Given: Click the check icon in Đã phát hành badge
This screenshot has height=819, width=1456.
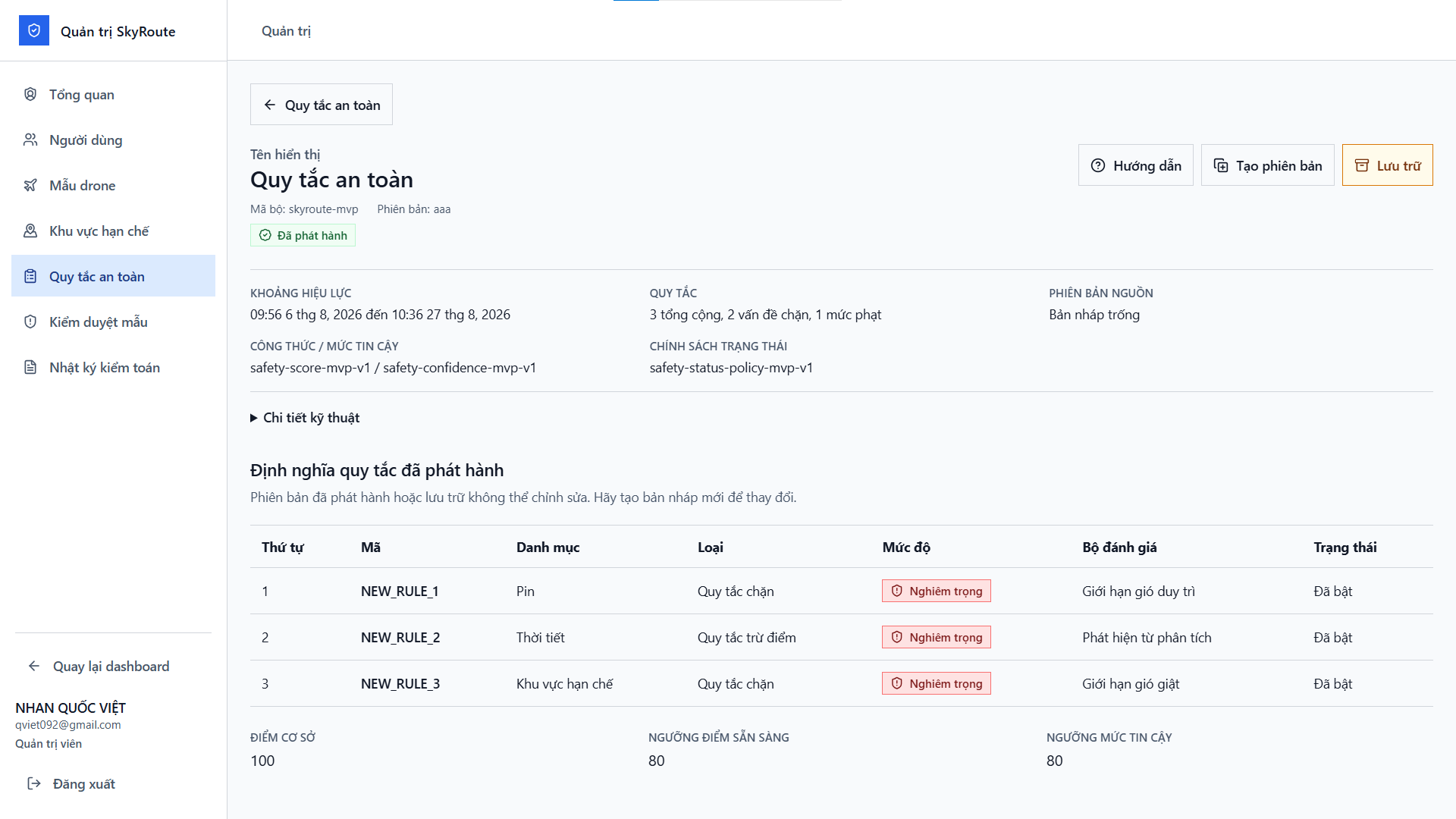Looking at the screenshot, I should coord(265,235).
